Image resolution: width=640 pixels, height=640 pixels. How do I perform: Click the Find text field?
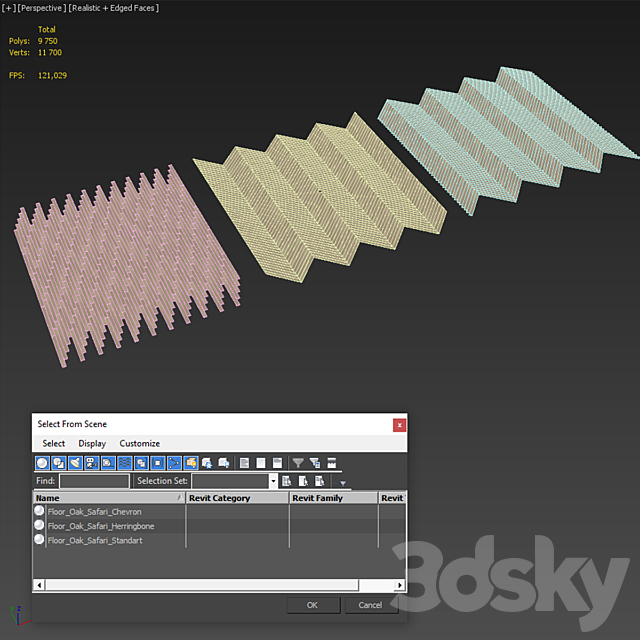[x=94, y=481]
